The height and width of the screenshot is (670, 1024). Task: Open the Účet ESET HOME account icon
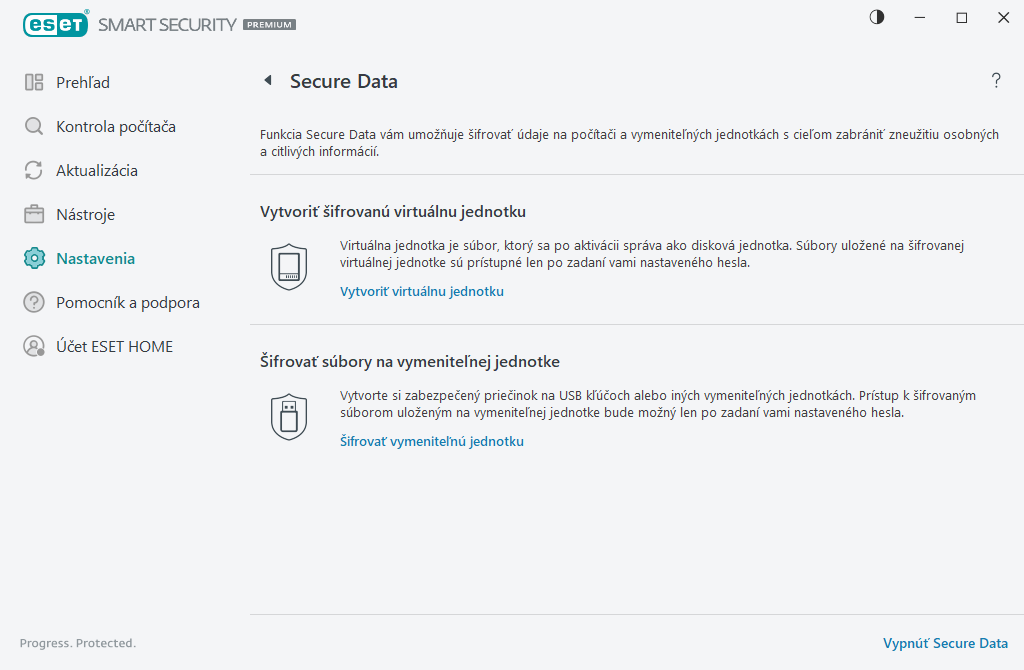click(34, 346)
